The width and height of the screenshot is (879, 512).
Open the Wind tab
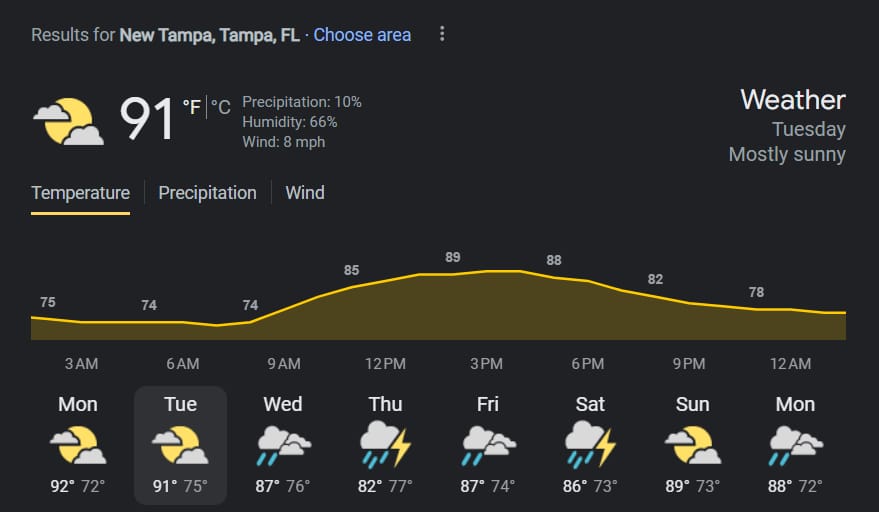click(305, 193)
